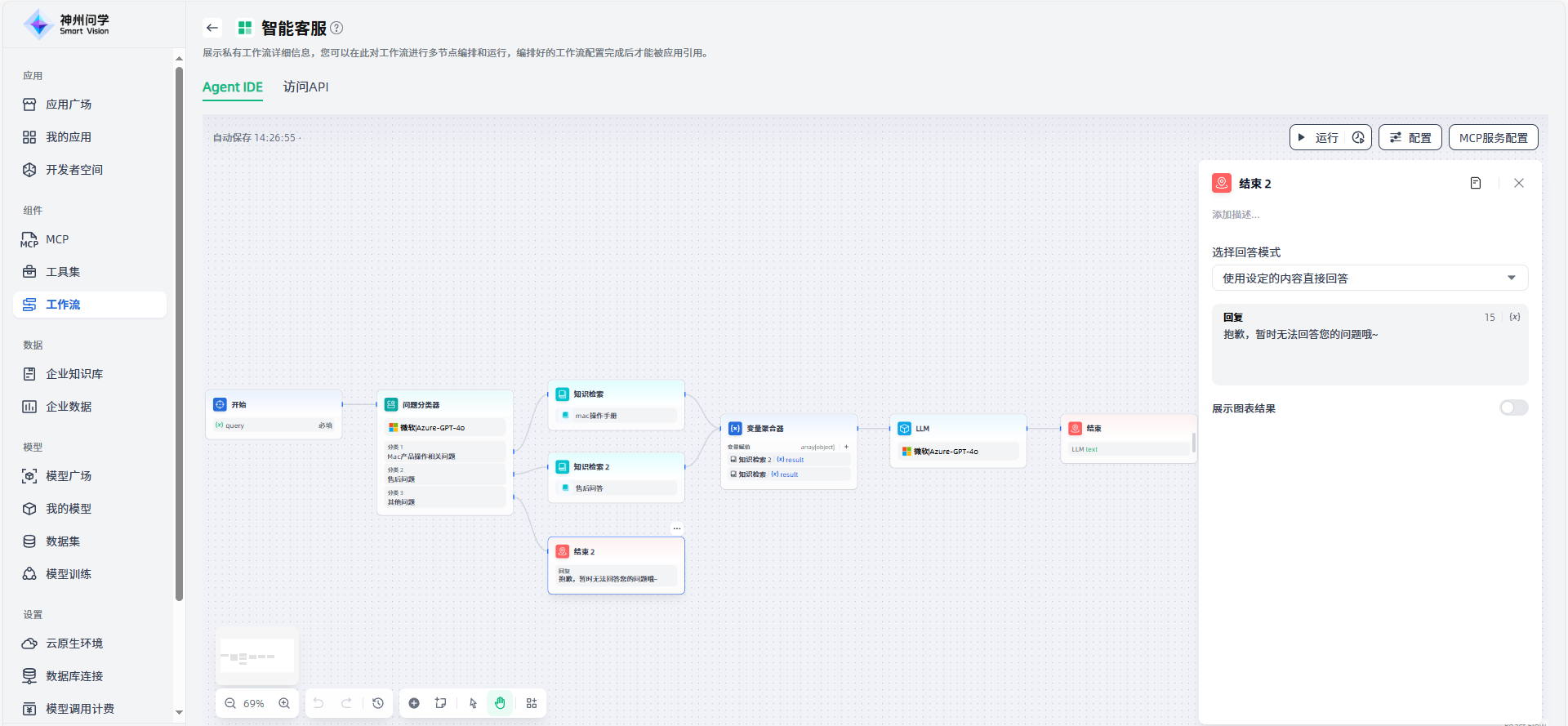Click the add node plus icon
The width and height of the screenshot is (1568, 726).
click(x=414, y=703)
